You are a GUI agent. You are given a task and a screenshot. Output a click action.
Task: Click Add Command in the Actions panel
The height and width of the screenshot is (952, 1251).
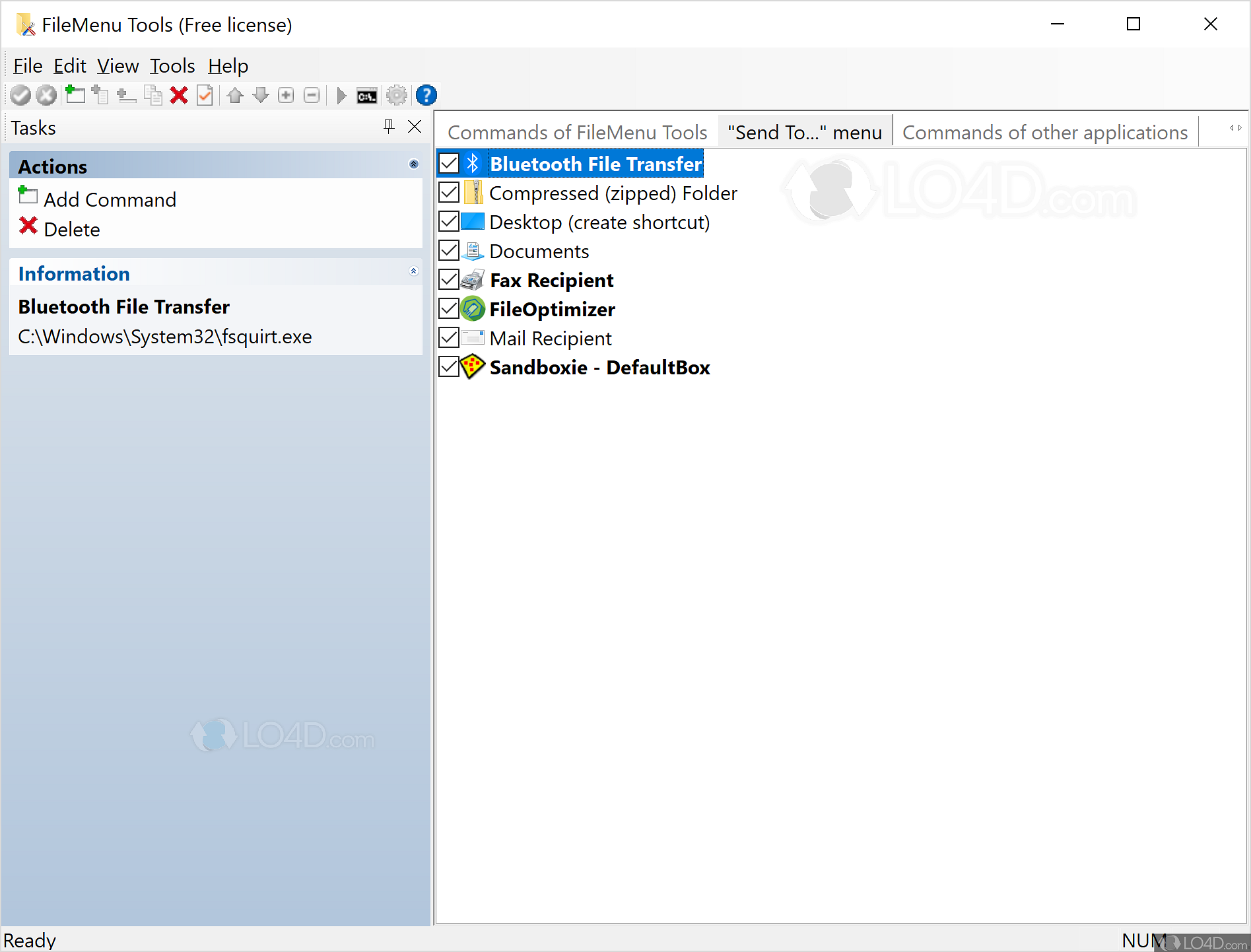point(109,199)
